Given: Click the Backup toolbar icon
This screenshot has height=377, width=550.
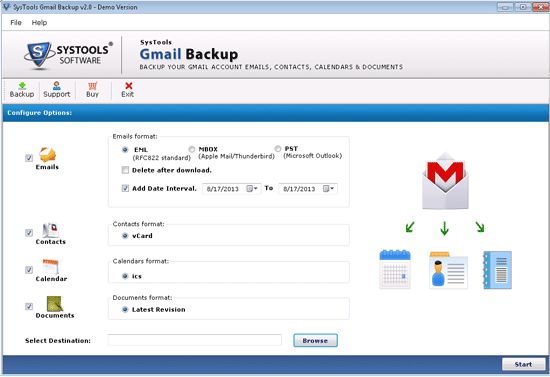Looking at the screenshot, I should pyautogui.click(x=22, y=86).
